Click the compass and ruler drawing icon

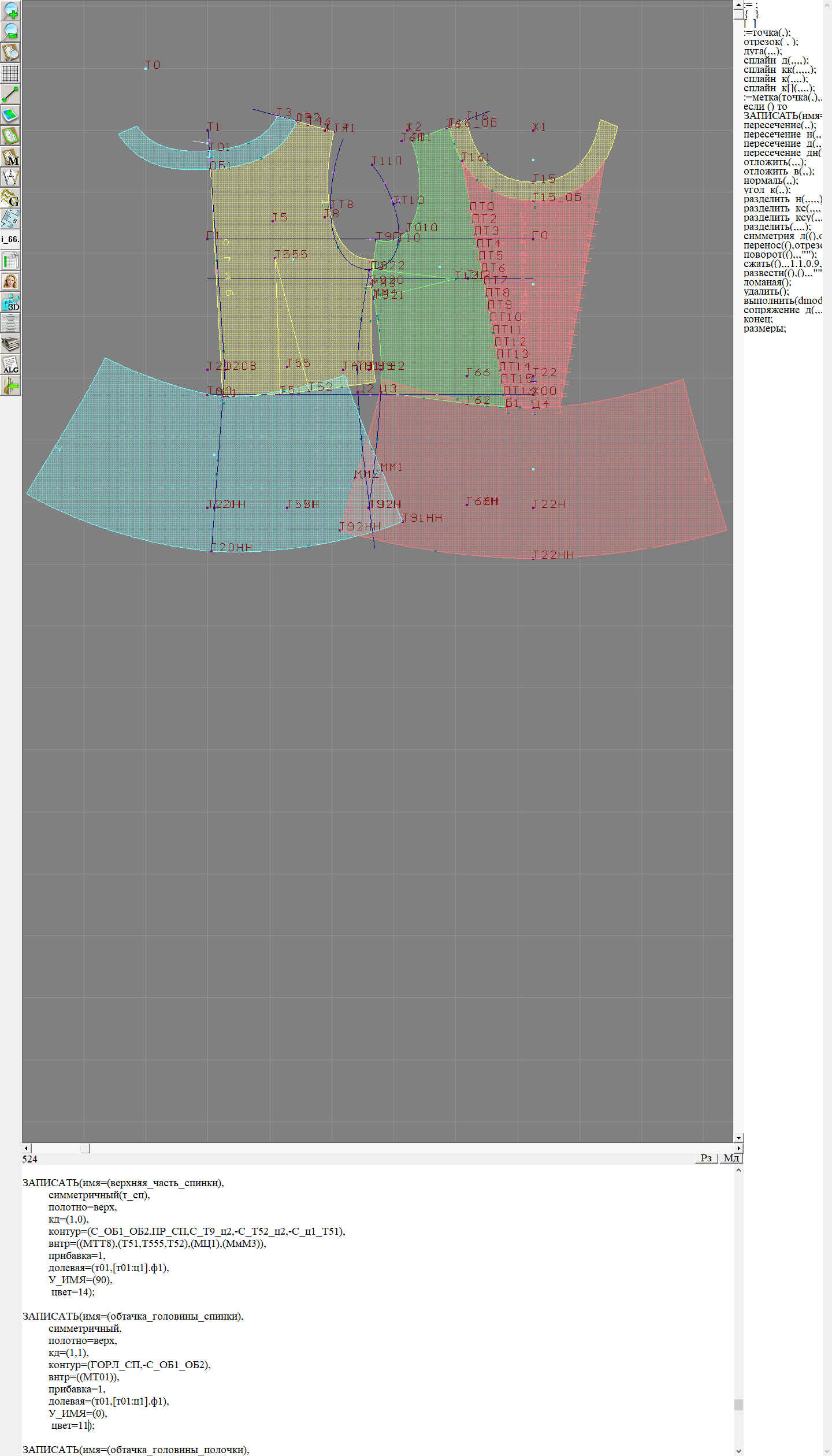tap(10, 178)
